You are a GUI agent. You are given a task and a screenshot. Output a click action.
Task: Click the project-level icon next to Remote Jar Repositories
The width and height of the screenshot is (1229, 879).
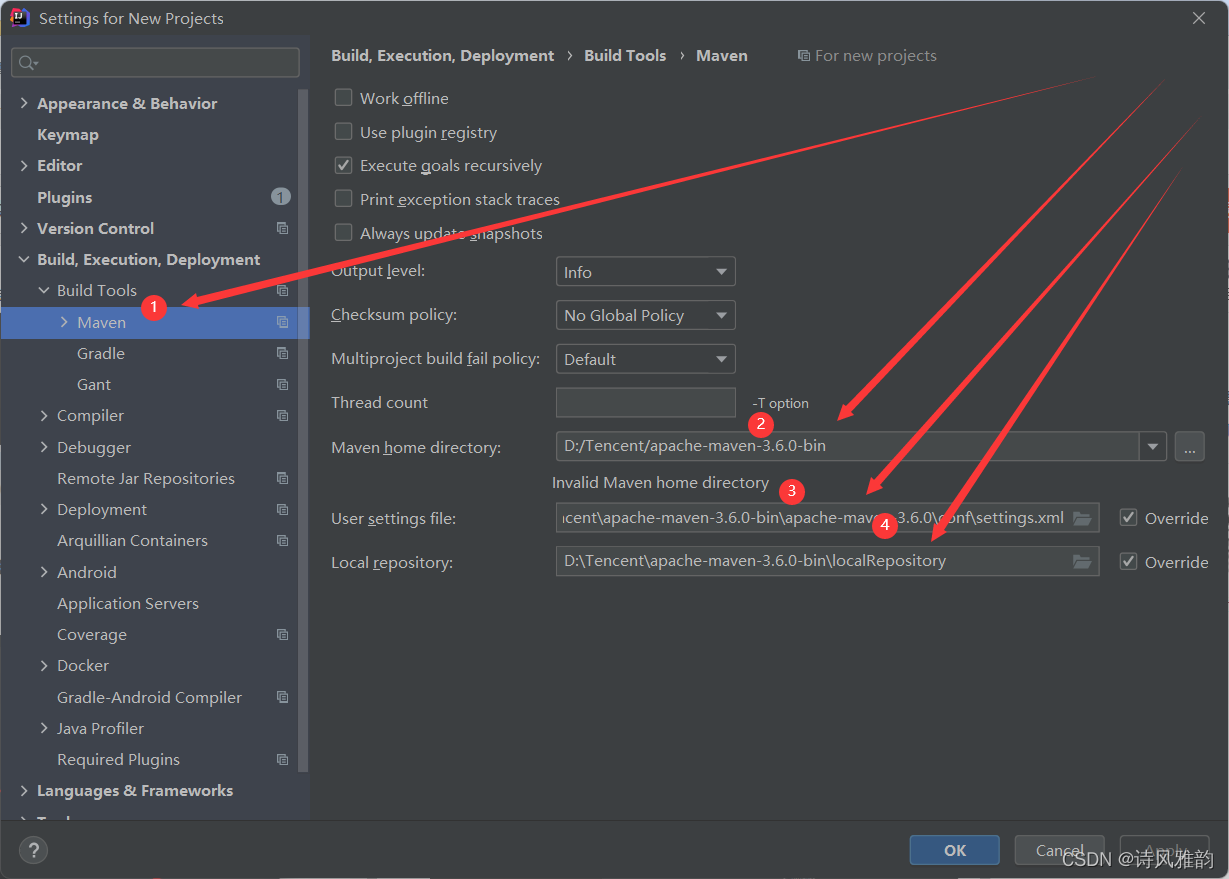(x=282, y=478)
